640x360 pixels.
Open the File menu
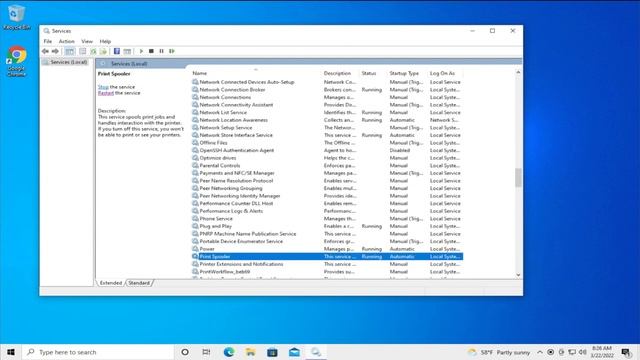[48, 41]
